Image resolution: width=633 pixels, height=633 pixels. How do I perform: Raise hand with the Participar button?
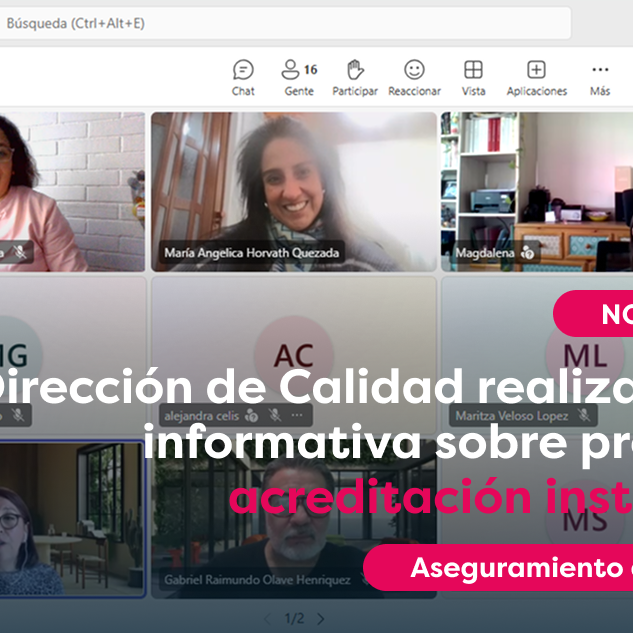click(x=355, y=78)
